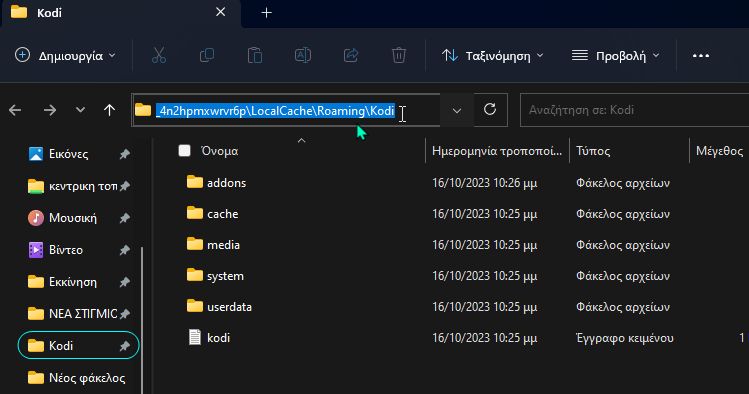Viewport: 749px width, 394px height.
Task: Unpin Βίντεο using its pin icon
Action: (125, 250)
